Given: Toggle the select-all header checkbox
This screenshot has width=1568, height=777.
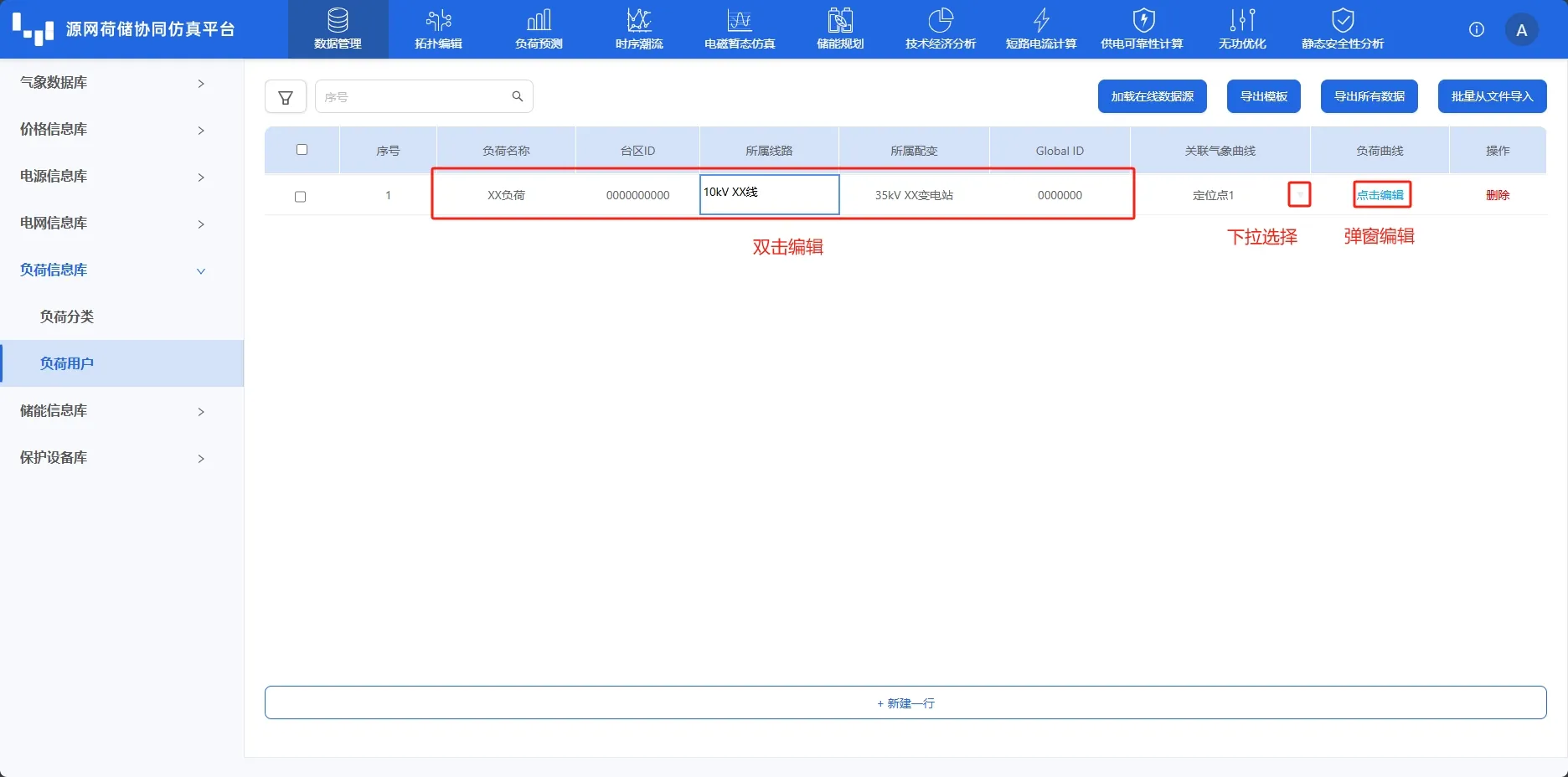Looking at the screenshot, I should [302, 150].
